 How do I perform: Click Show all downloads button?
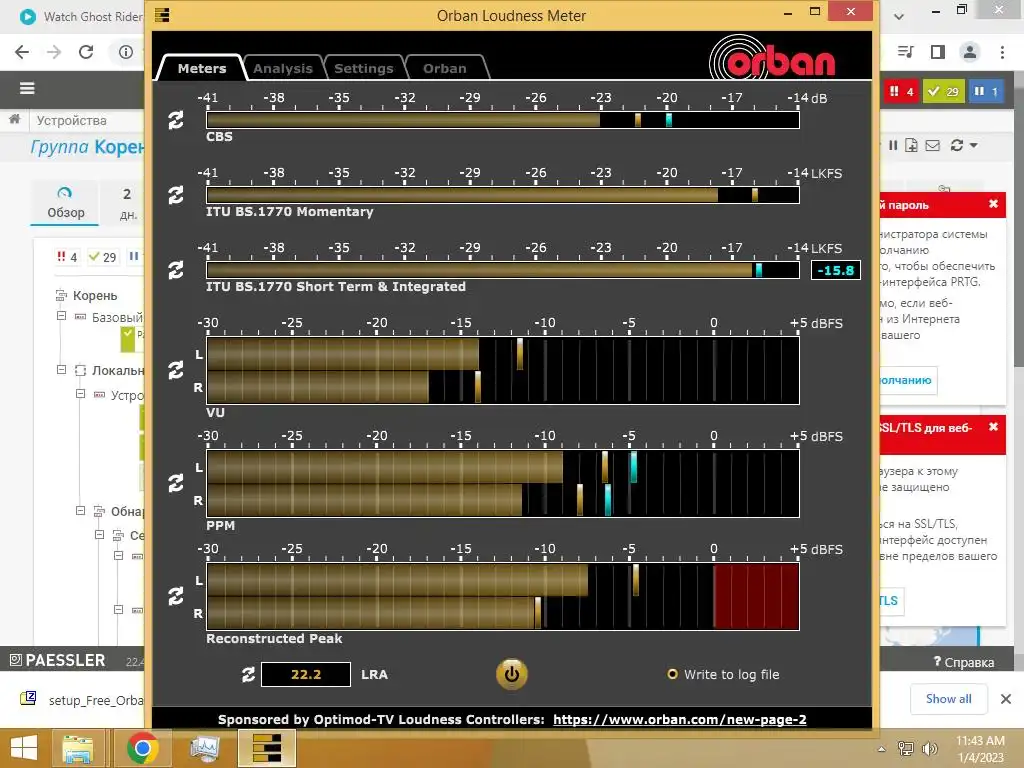point(948,699)
